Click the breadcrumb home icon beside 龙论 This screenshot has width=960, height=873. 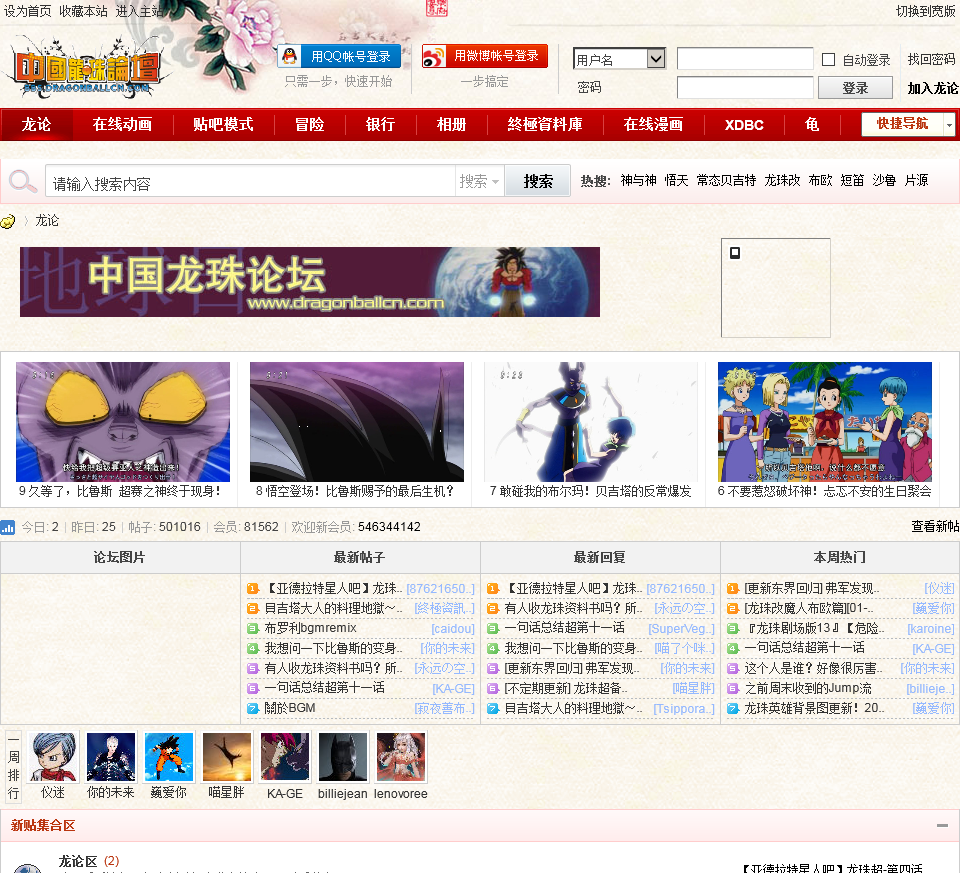8,222
